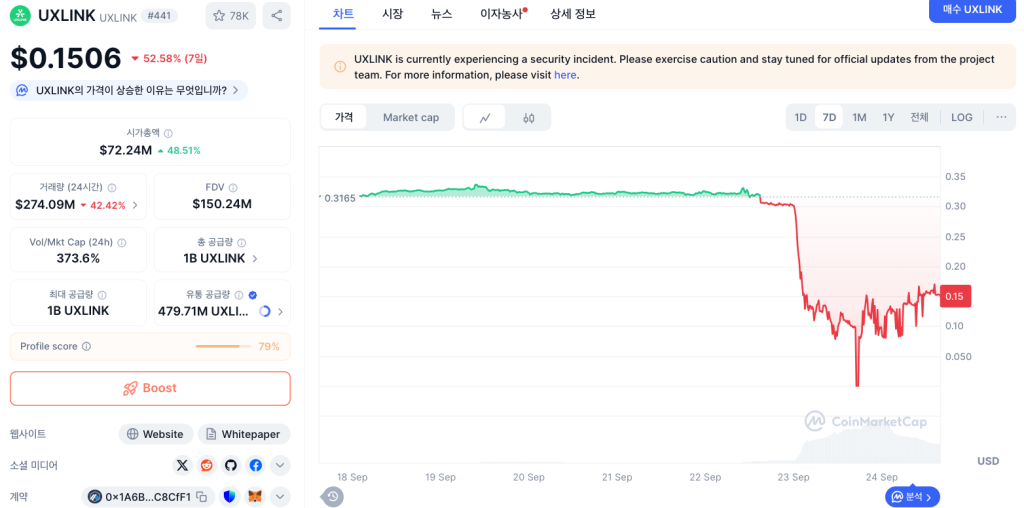Click the verified badge beside 유통 공급량
This screenshot has width=1024, height=508.
pyautogui.click(x=253, y=295)
